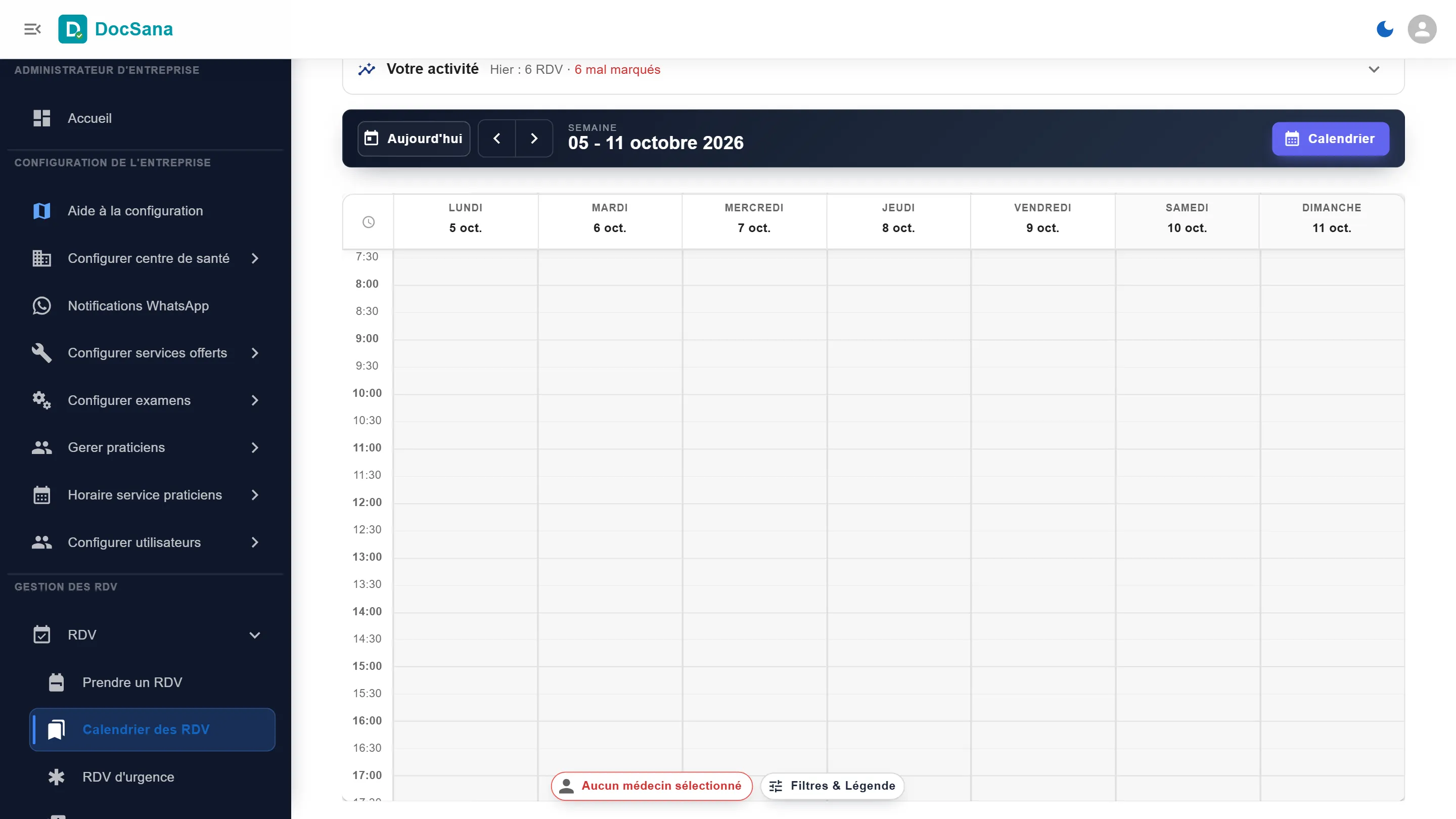Collapse the RDV menu chevron
The width and height of the screenshot is (1456, 819).
pos(255,635)
